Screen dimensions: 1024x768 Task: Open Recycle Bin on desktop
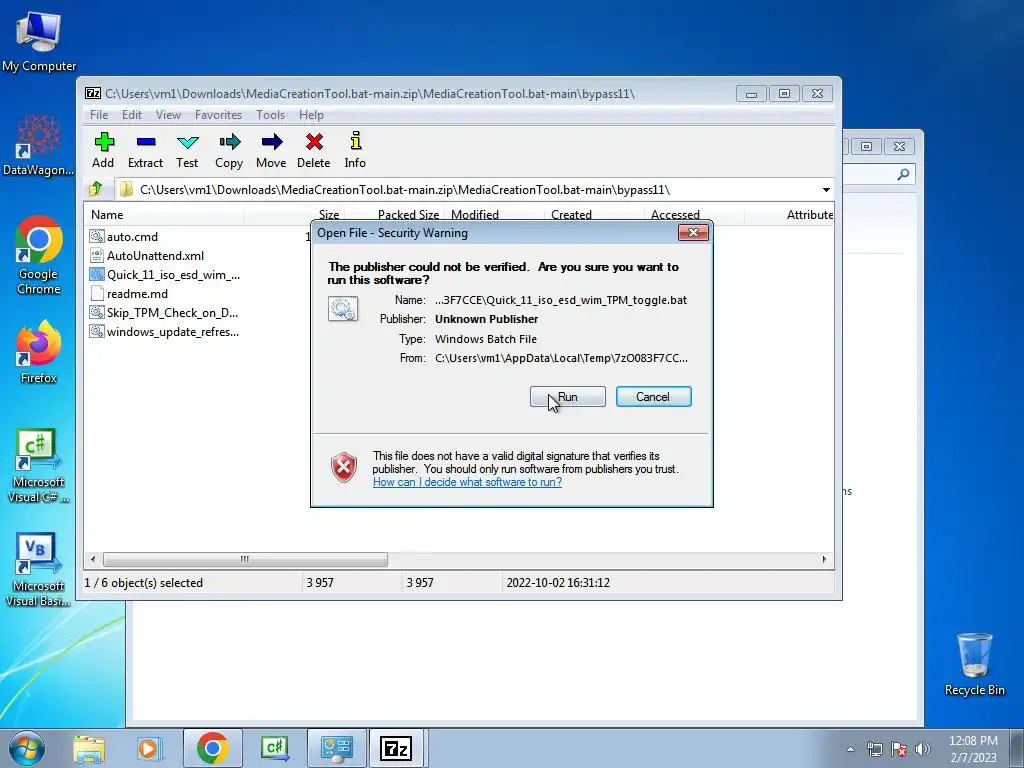click(974, 664)
